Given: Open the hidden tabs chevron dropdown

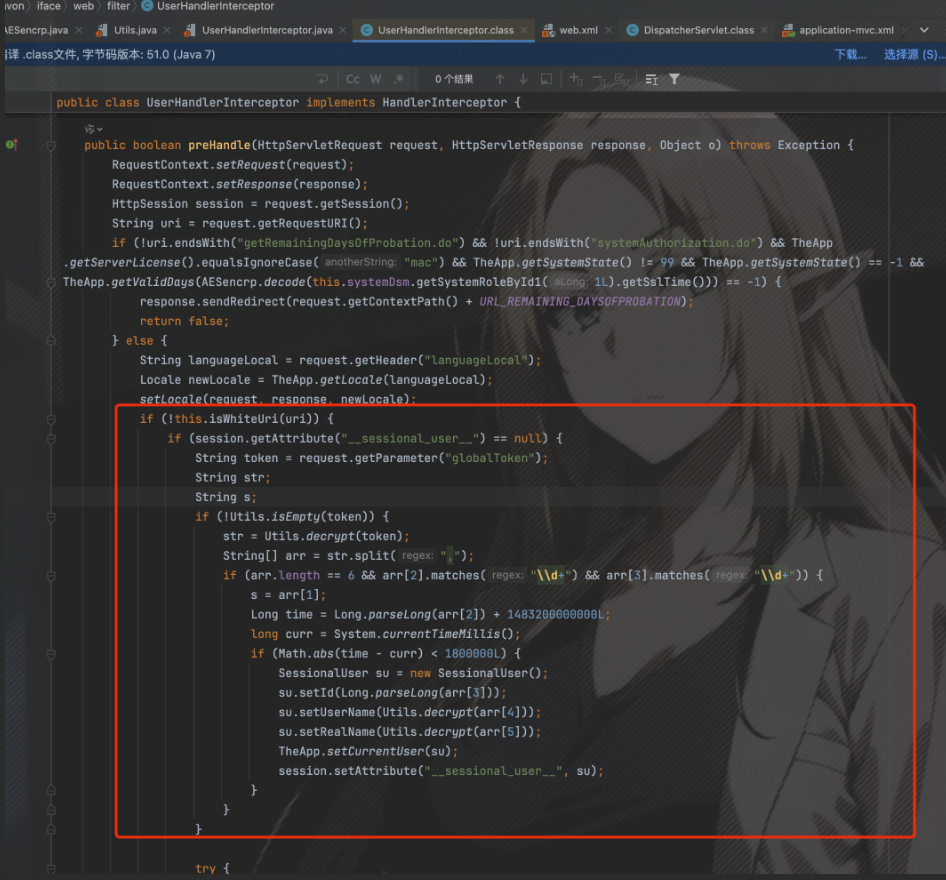Looking at the screenshot, I should (924, 30).
